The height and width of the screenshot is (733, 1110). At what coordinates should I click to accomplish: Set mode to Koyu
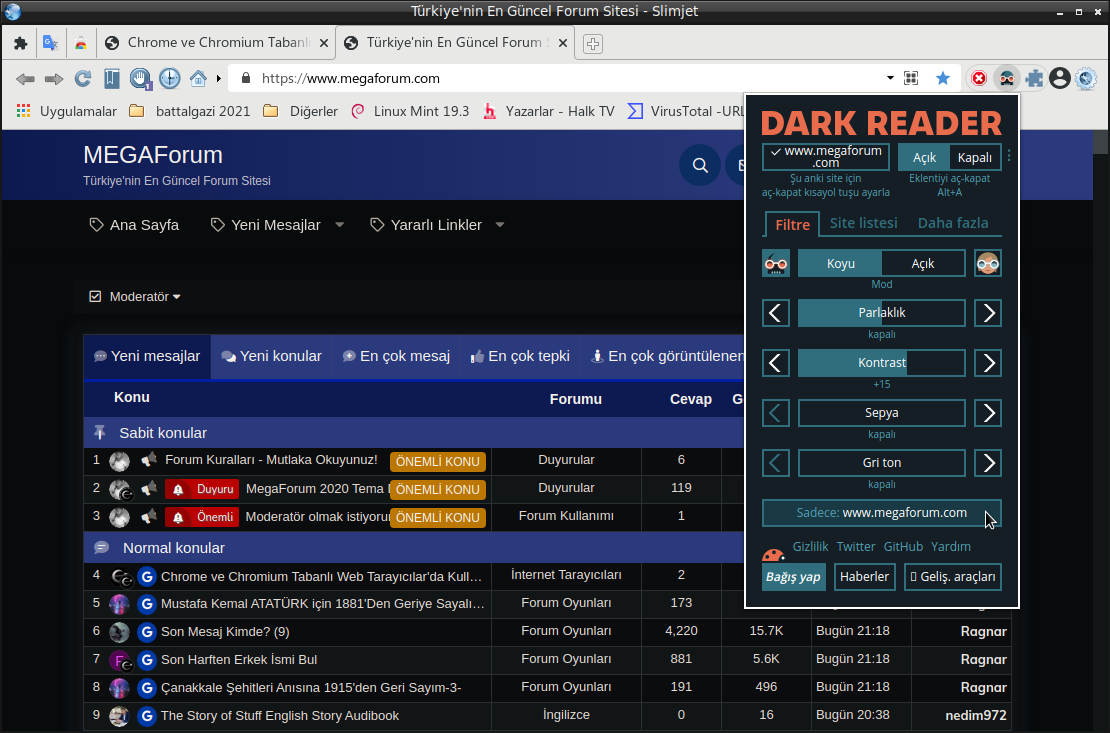[840, 263]
